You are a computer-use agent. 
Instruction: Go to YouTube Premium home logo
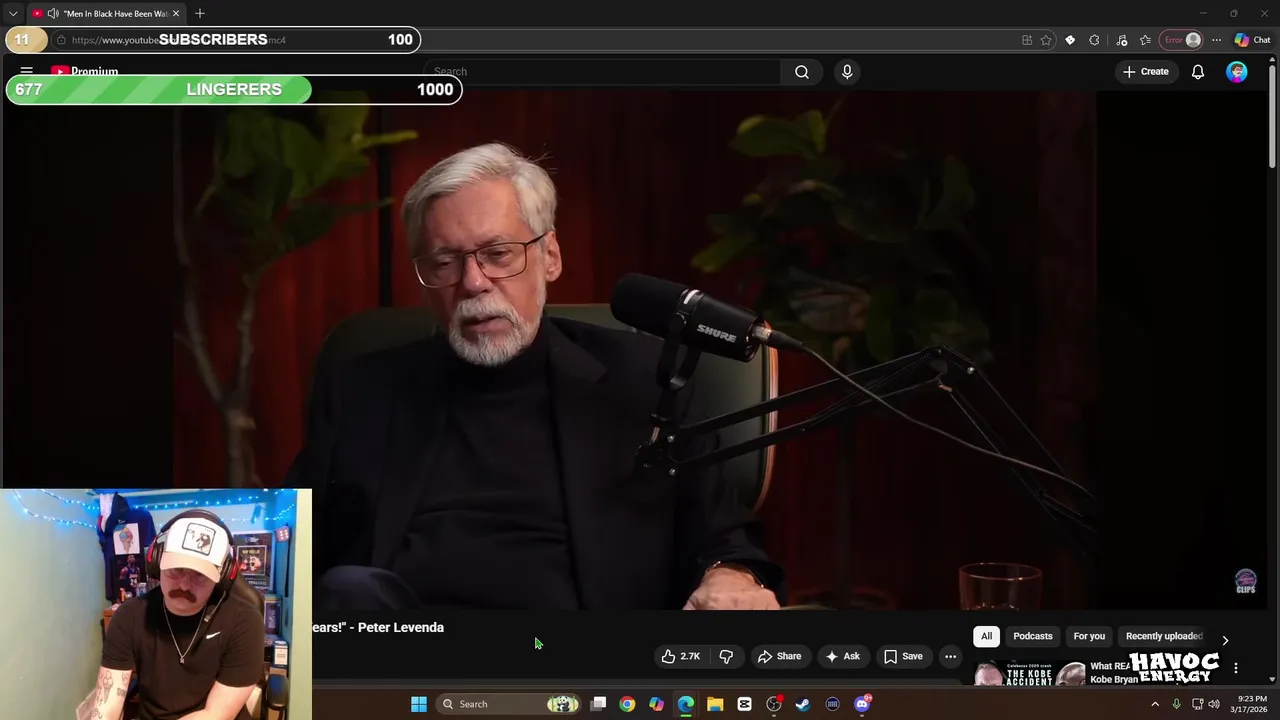tap(85, 72)
